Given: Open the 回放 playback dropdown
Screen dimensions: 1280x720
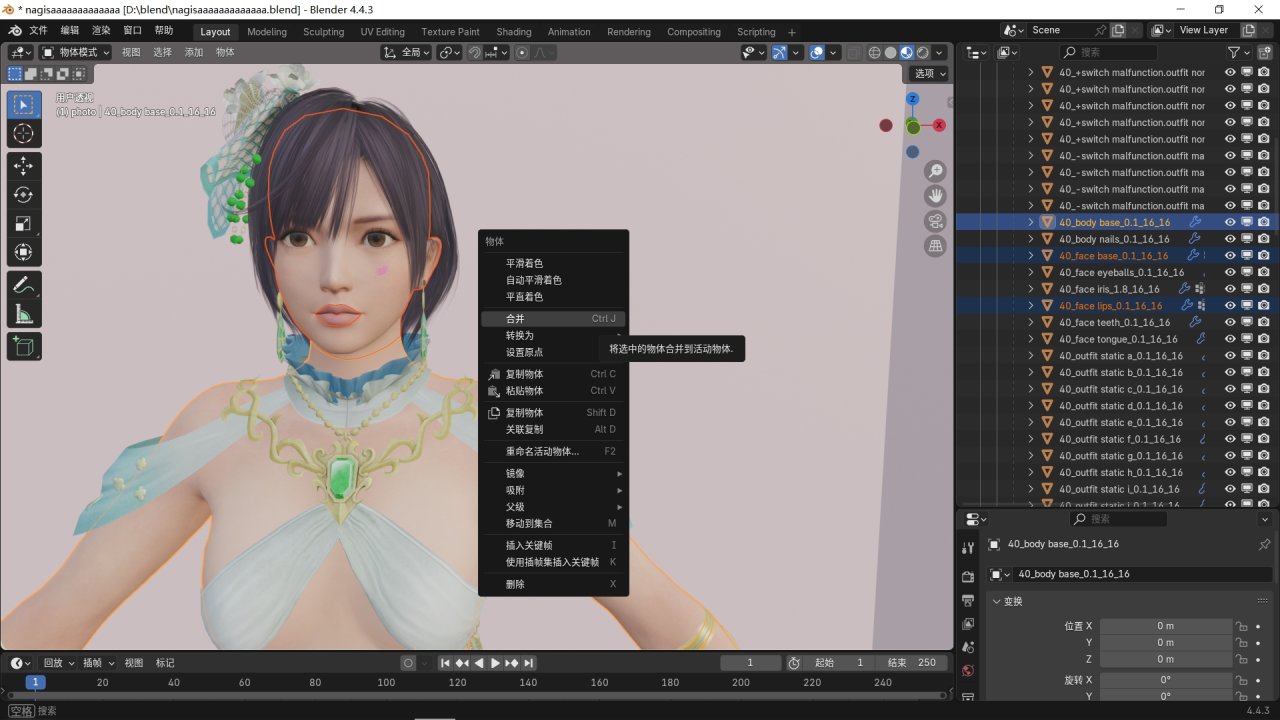Looking at the screenshot, I should point(59,663).
